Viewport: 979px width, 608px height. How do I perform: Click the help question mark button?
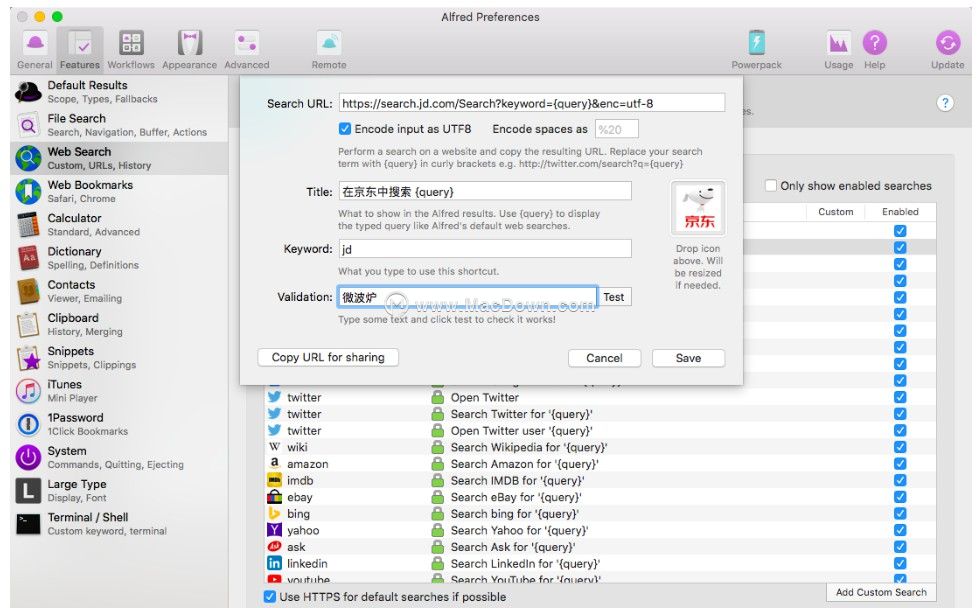[945, 103]
